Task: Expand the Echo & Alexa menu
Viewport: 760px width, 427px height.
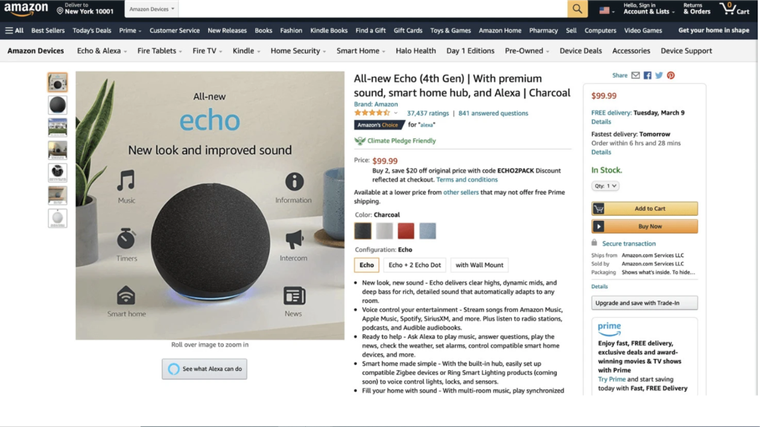Action: [x=102, y=50]
